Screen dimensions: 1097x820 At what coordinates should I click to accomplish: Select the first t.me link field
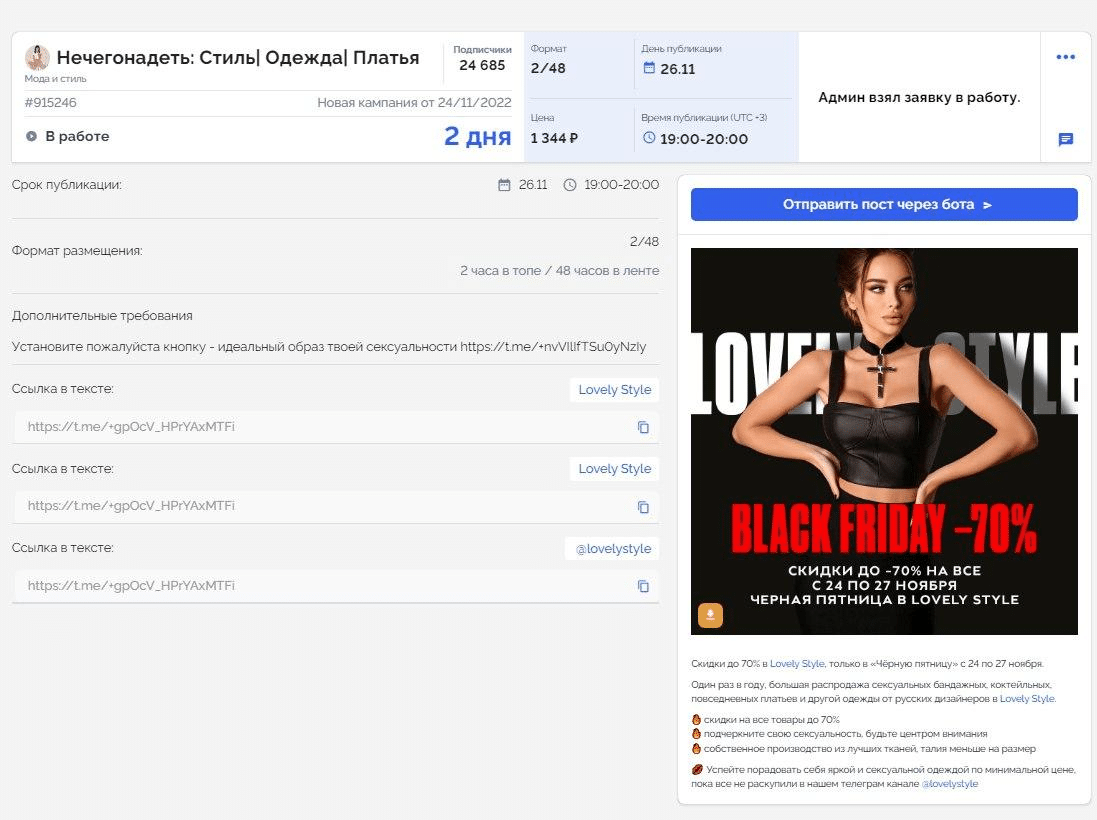[336, 427]
